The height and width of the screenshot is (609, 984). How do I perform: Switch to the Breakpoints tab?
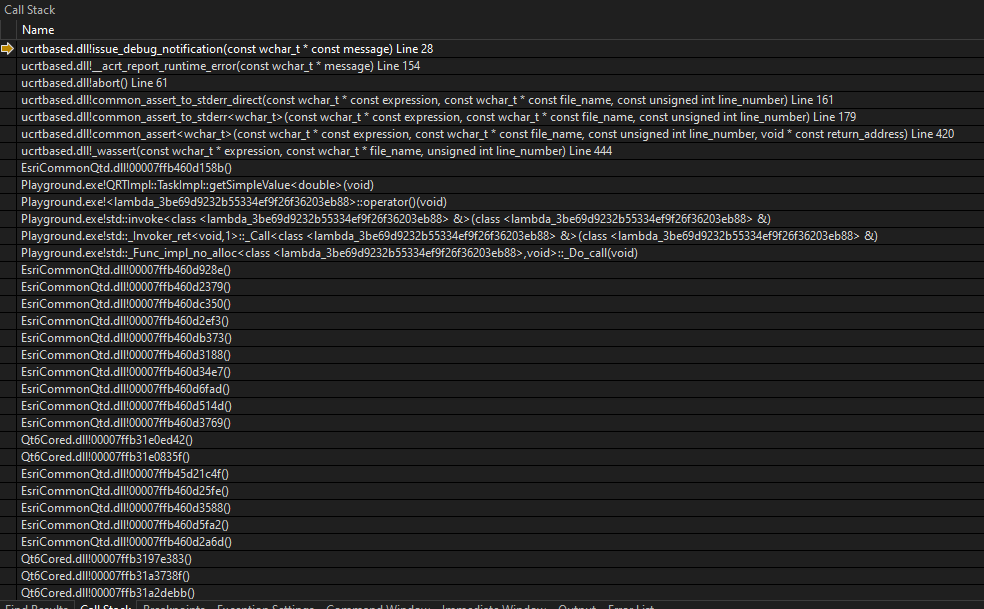coord(174,606)
